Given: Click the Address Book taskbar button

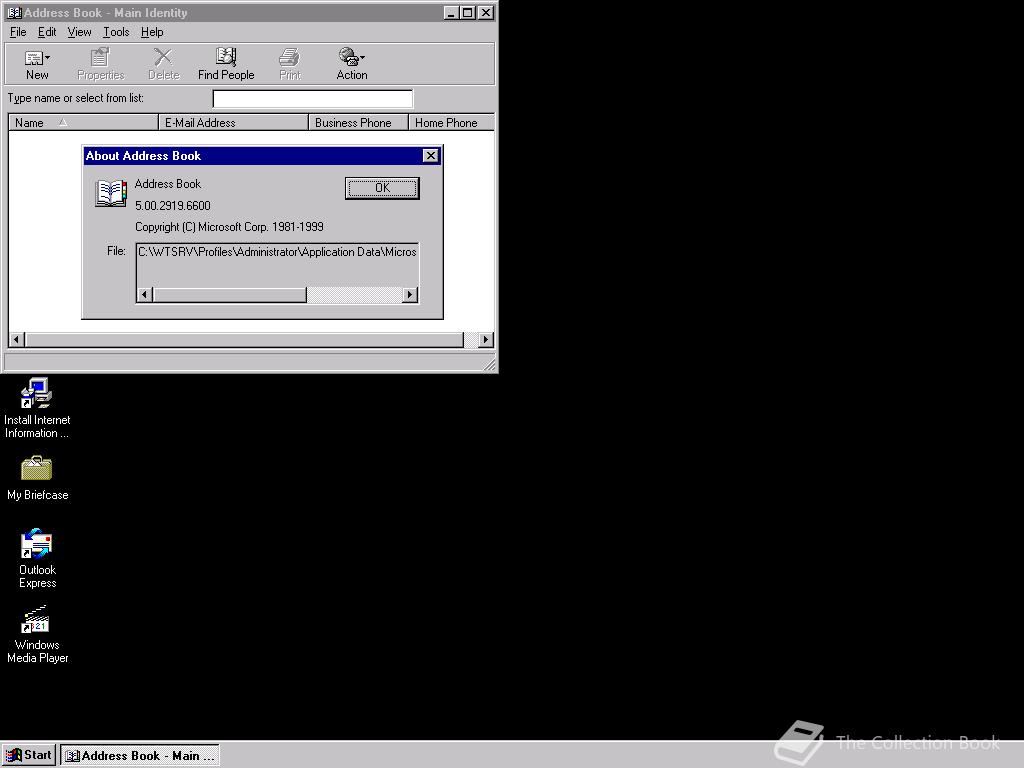Looking at the screenshot, I should (x=140, y=756).
